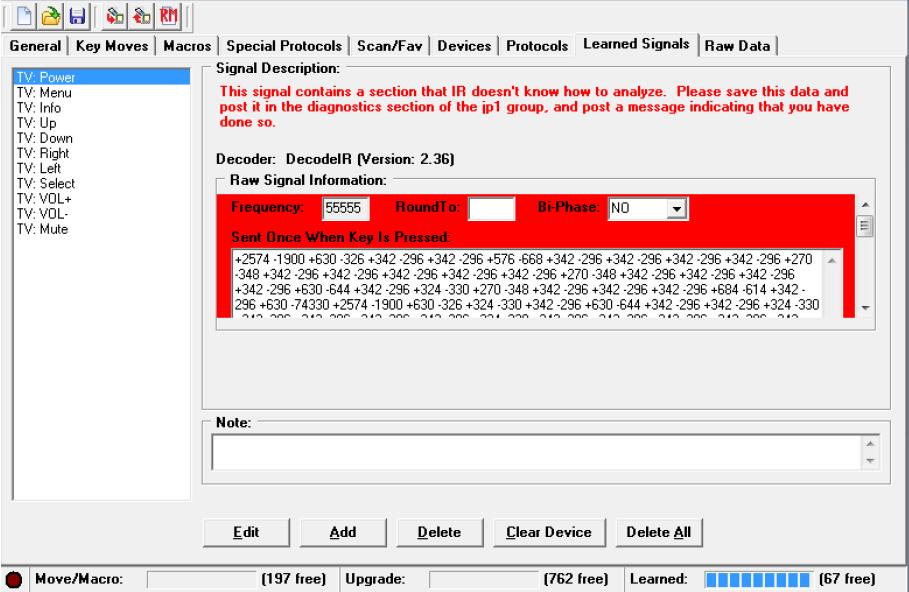Click the (67 free) status text
Viewport: 909px width, 592px height.
point(847,579)
